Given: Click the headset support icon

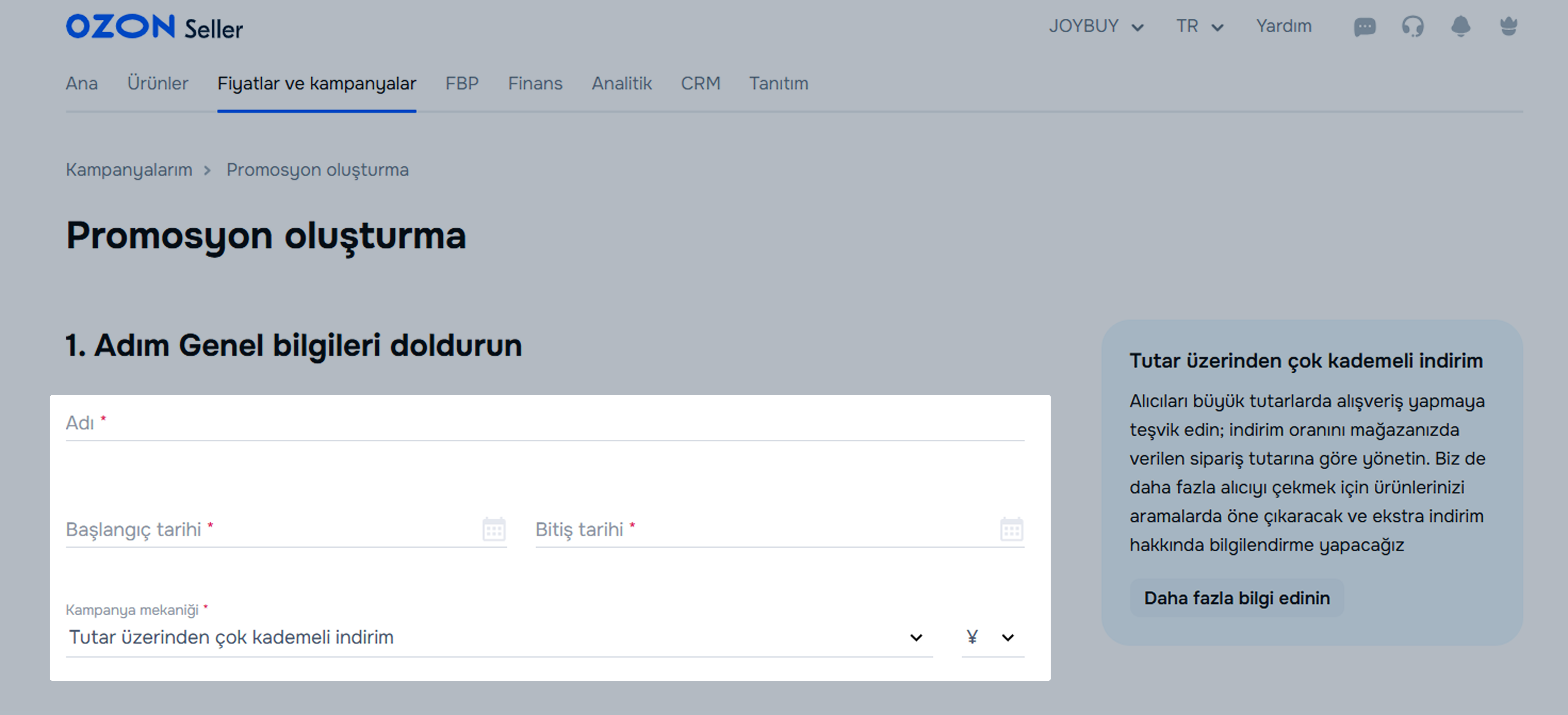Looking at the screenshot, I should [x=1412, y=27].
